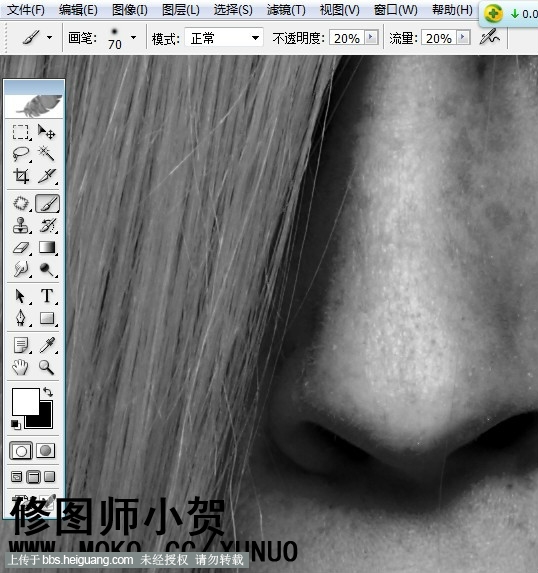The height and width of the screenshot is (573, 538).
Task: Select the Type tool
Action: click(47, 296)
